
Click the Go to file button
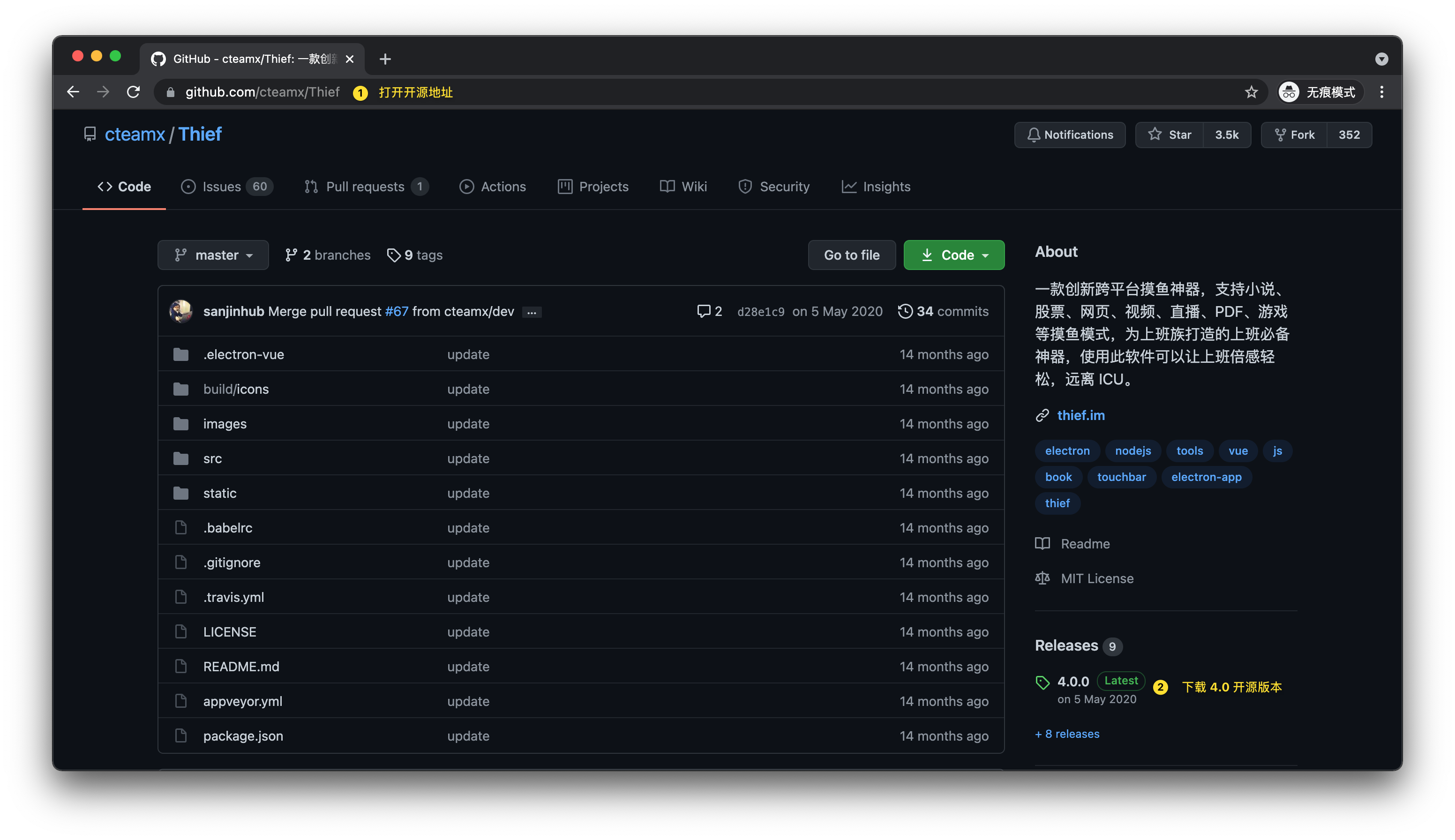(852, 255)
